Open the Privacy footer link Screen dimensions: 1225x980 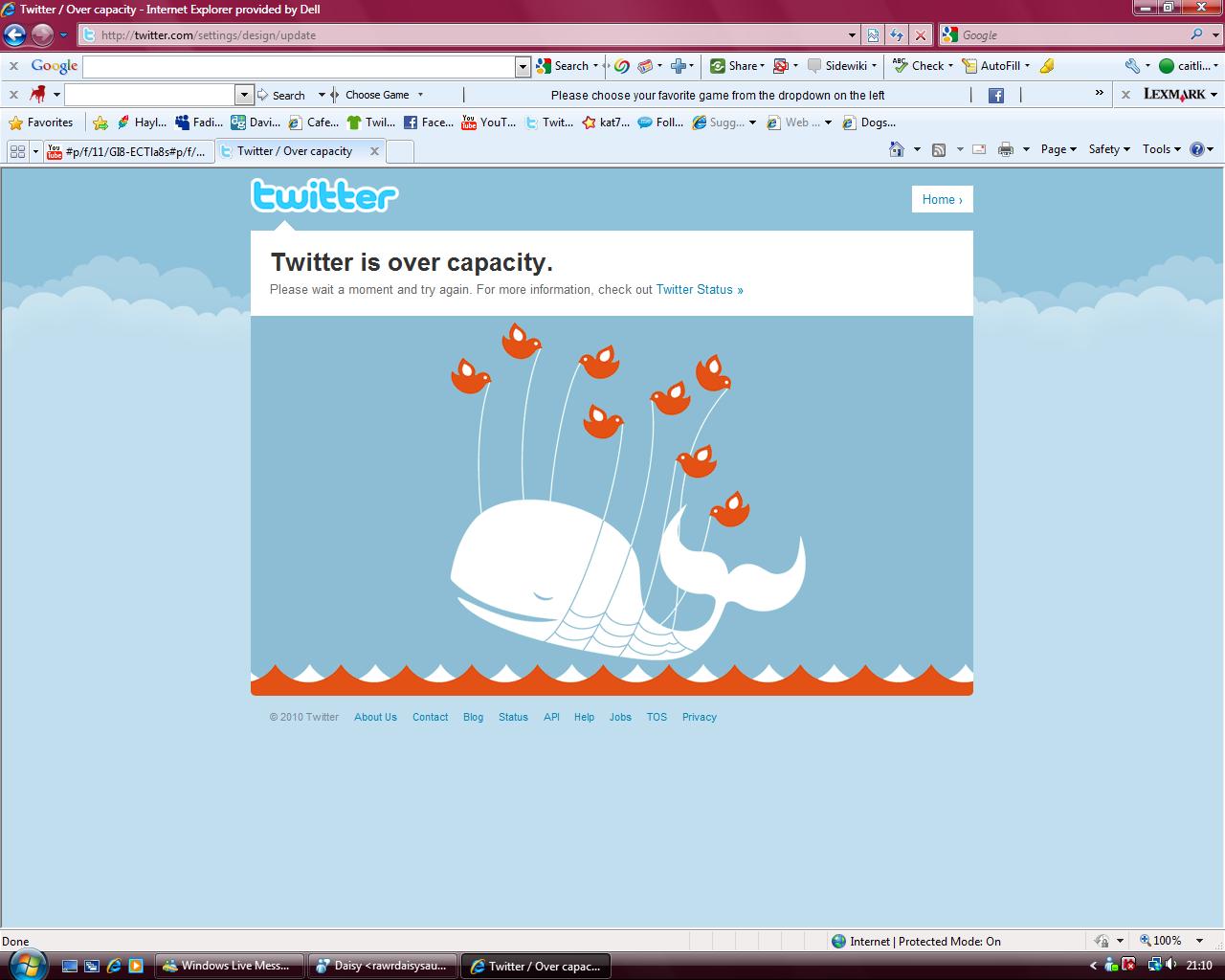pyautogui.click(x=699, y=717)
